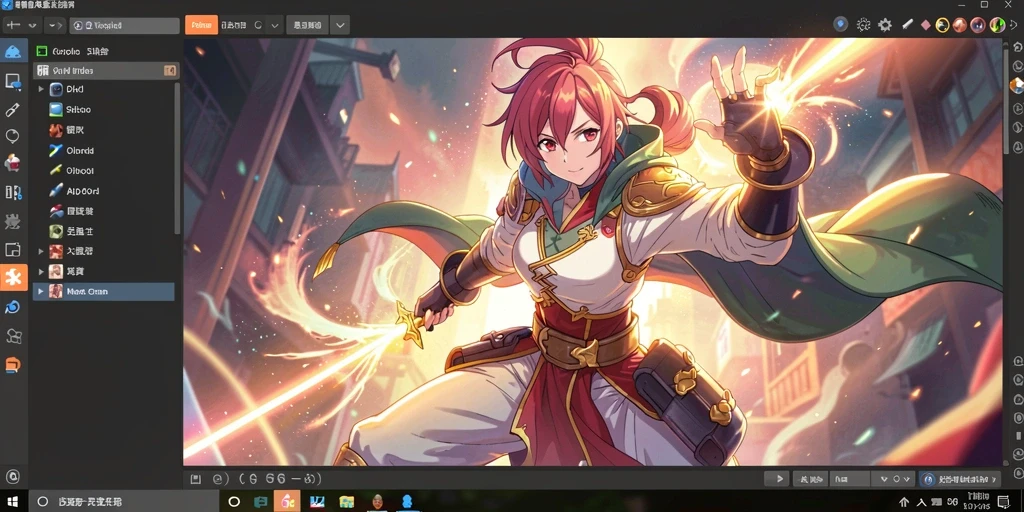This screenshot has width=1024, height=512.
Task: Click the search input field in top toolbar
Action: pyautogui.click(x=124, y=25)
